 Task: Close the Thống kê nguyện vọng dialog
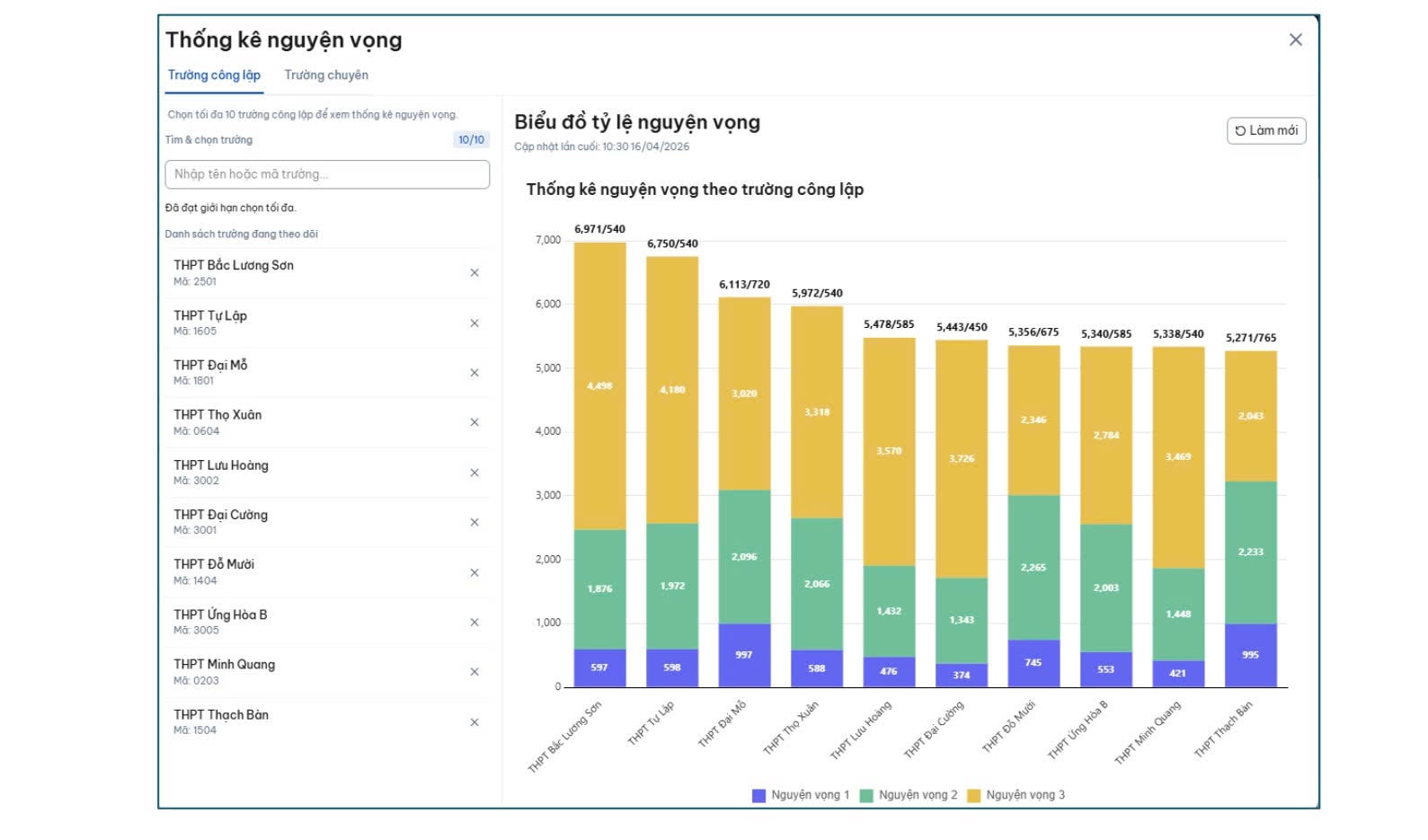[x=1295, y=40]
